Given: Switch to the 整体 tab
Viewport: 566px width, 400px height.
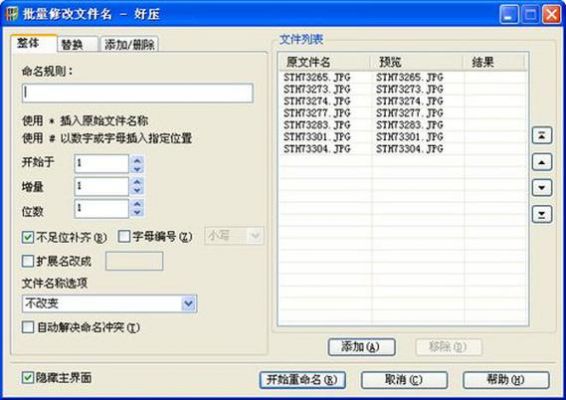Looking at the screenshot, I should click(x=34, y=44).
